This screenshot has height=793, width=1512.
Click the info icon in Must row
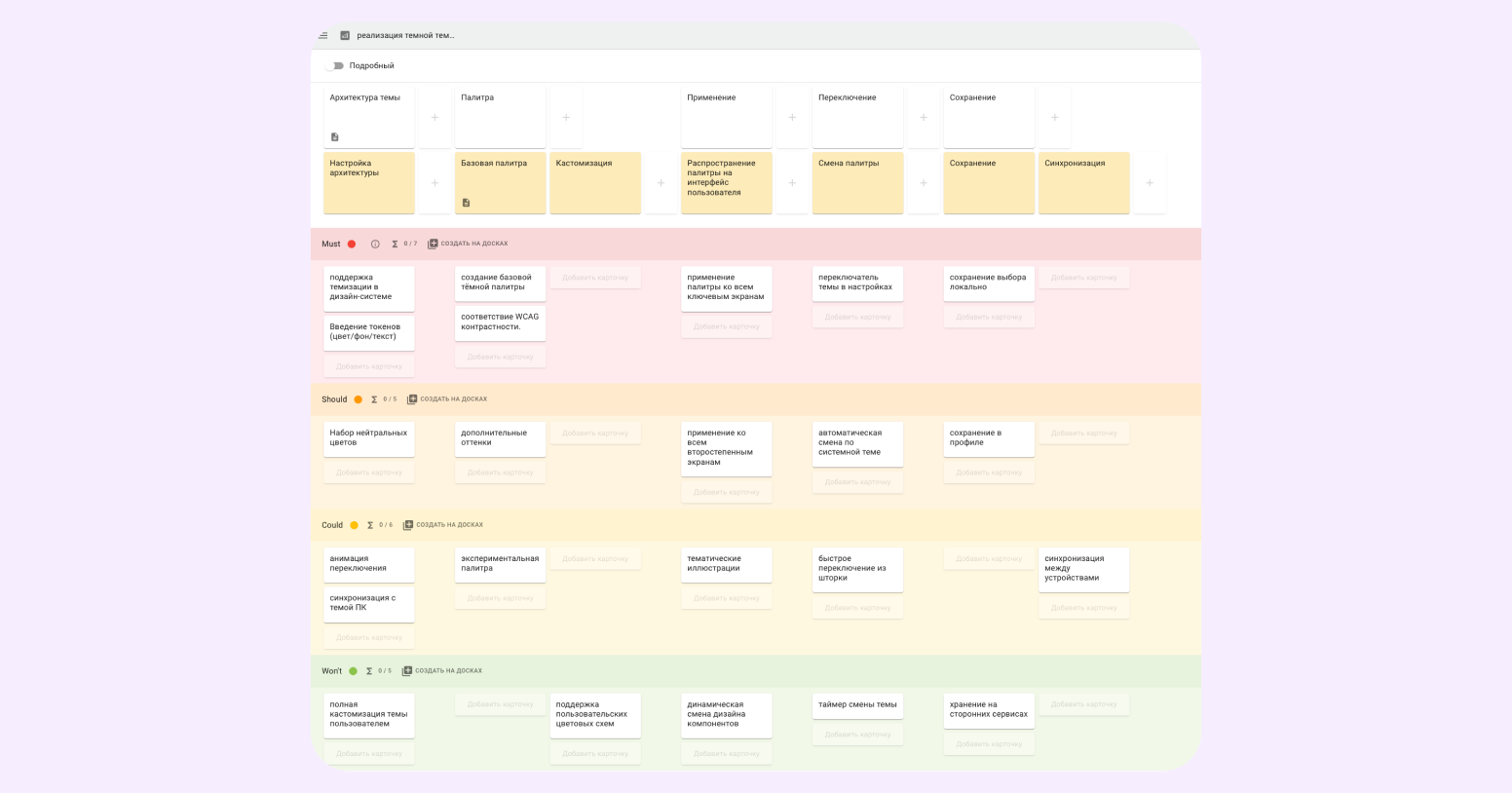[375, 245]
